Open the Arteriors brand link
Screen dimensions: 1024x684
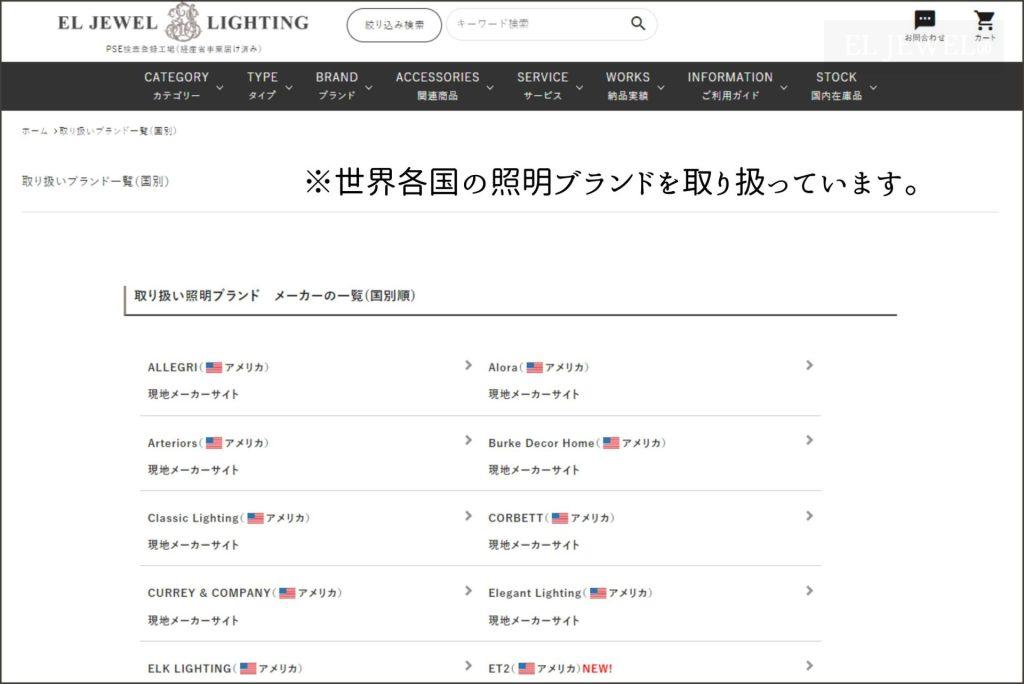click(173, 443)
